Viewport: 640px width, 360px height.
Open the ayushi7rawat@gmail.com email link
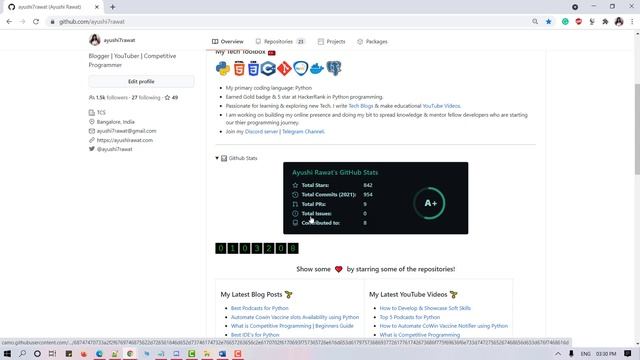point(127,131)
